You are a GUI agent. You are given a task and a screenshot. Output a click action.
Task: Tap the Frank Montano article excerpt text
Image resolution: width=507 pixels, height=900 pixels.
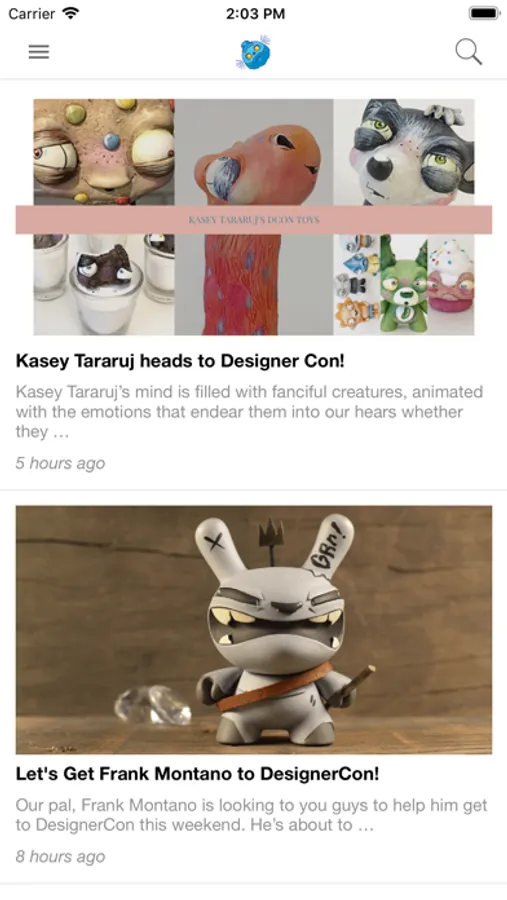[251, 815]
